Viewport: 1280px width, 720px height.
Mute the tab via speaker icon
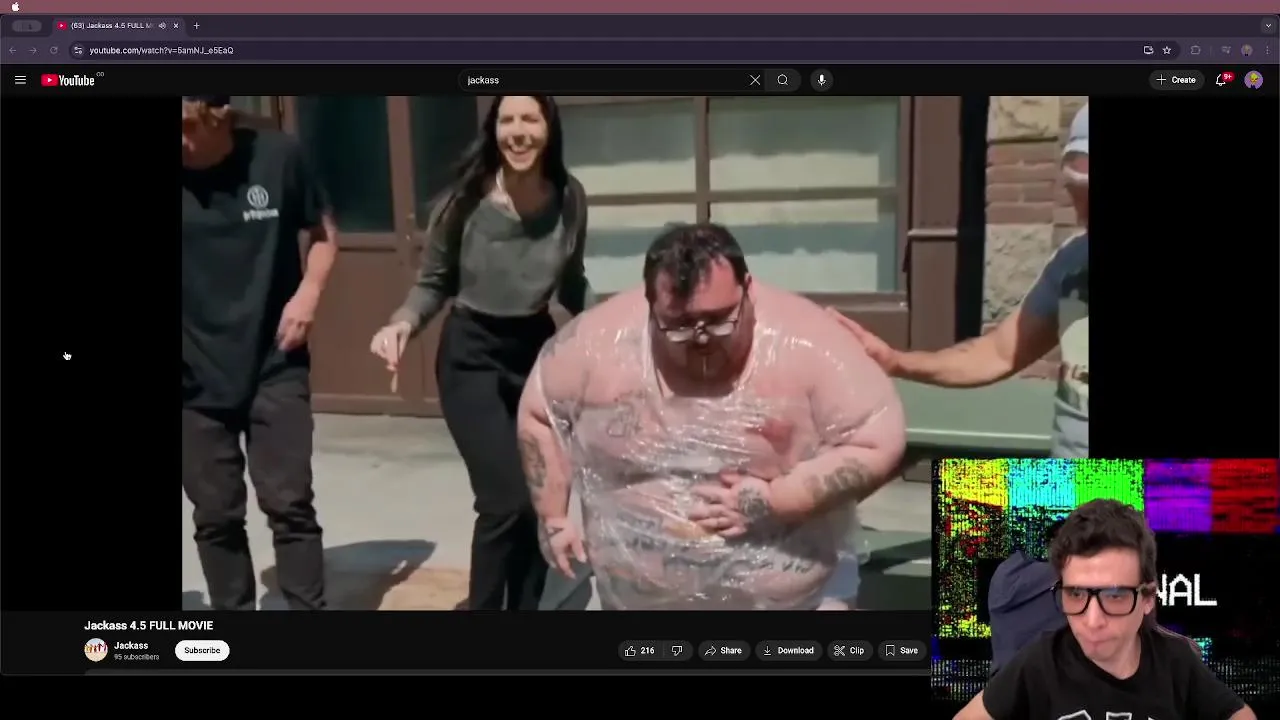pos(162,25)
